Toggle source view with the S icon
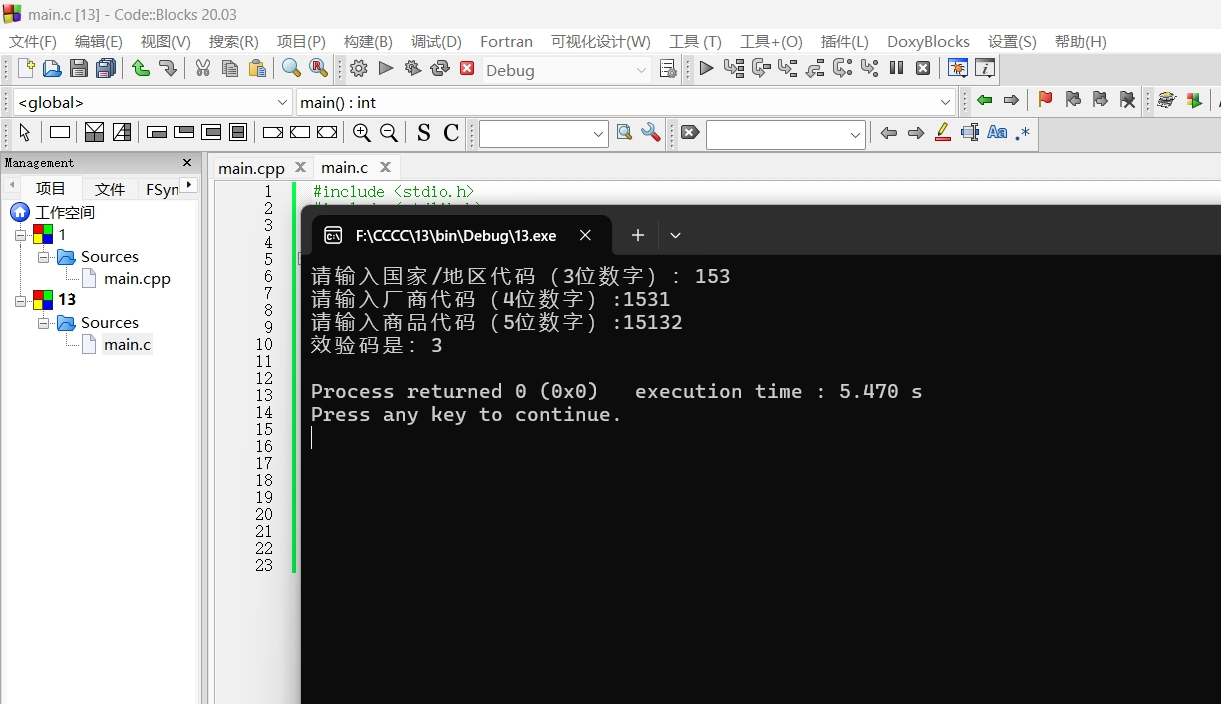 point(424,132)
